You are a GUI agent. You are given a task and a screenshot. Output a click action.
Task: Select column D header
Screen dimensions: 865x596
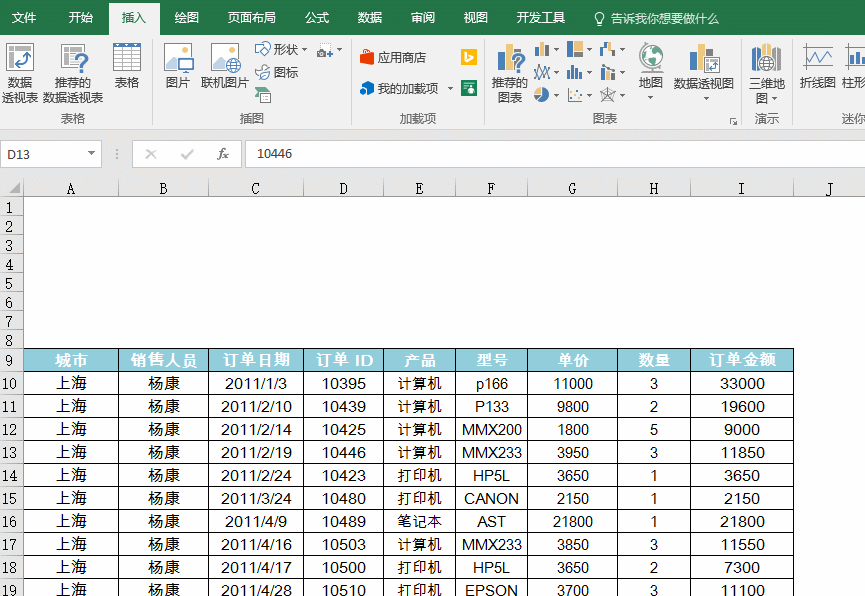(x=343, y=189)
